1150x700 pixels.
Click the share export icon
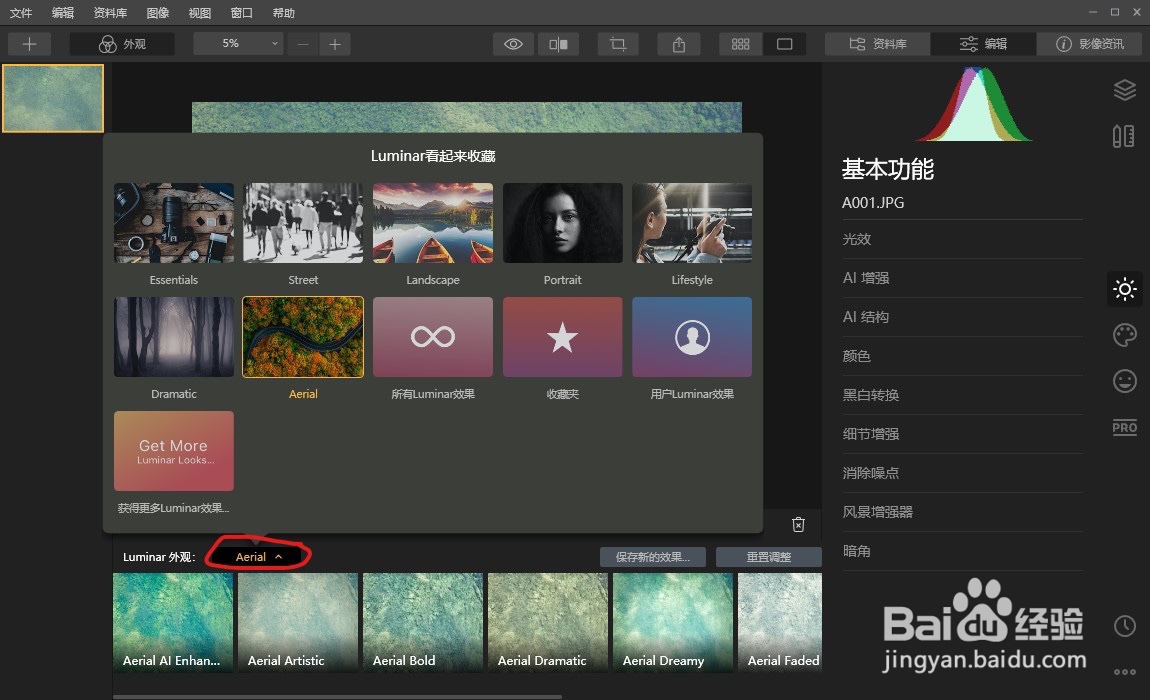pos(679,44)
